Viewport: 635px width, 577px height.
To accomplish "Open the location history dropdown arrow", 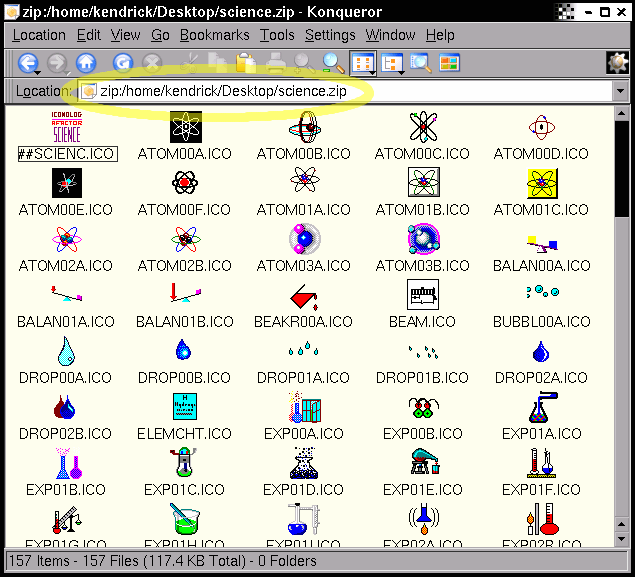I will (620, 91).
